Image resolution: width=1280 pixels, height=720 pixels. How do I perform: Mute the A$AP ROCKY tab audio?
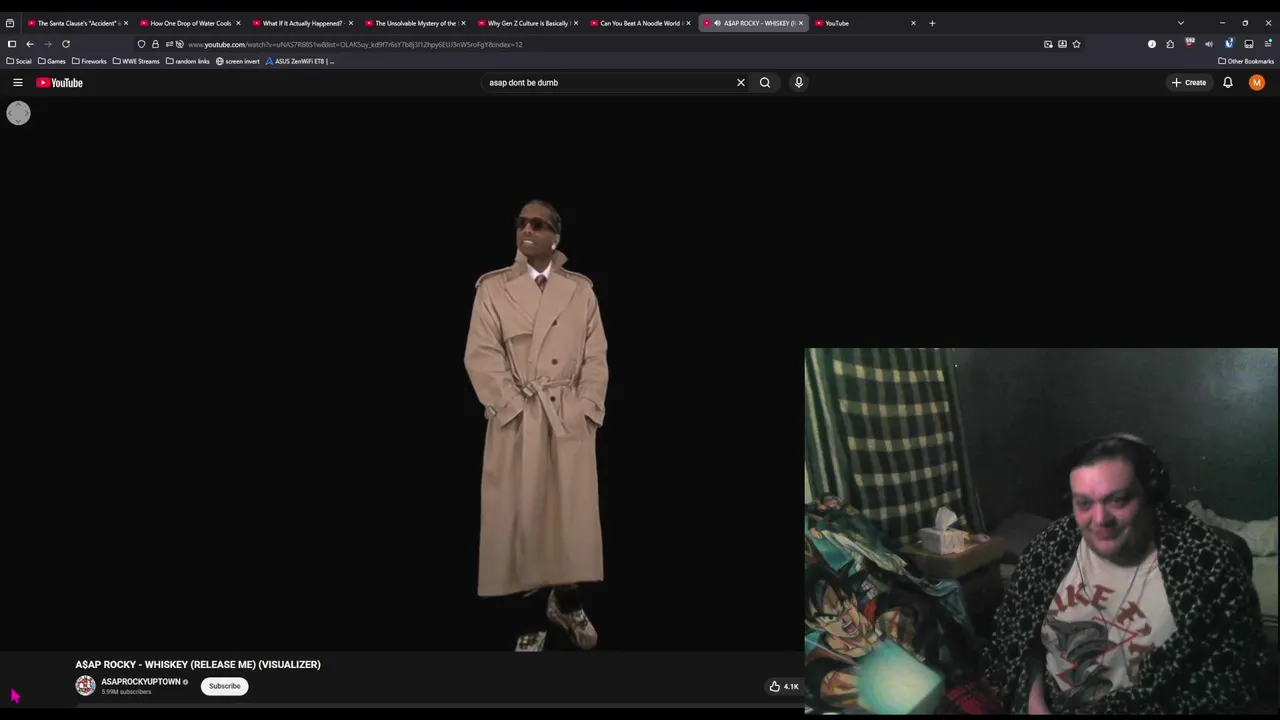tap(717, 23)
